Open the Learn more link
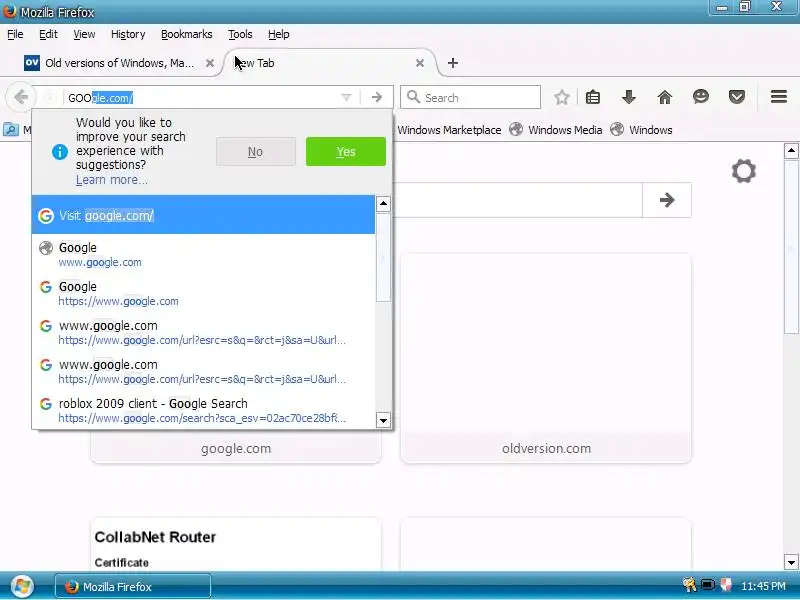Screen dimensions: 800x600 pyautogui.click(x=112, y=180)
